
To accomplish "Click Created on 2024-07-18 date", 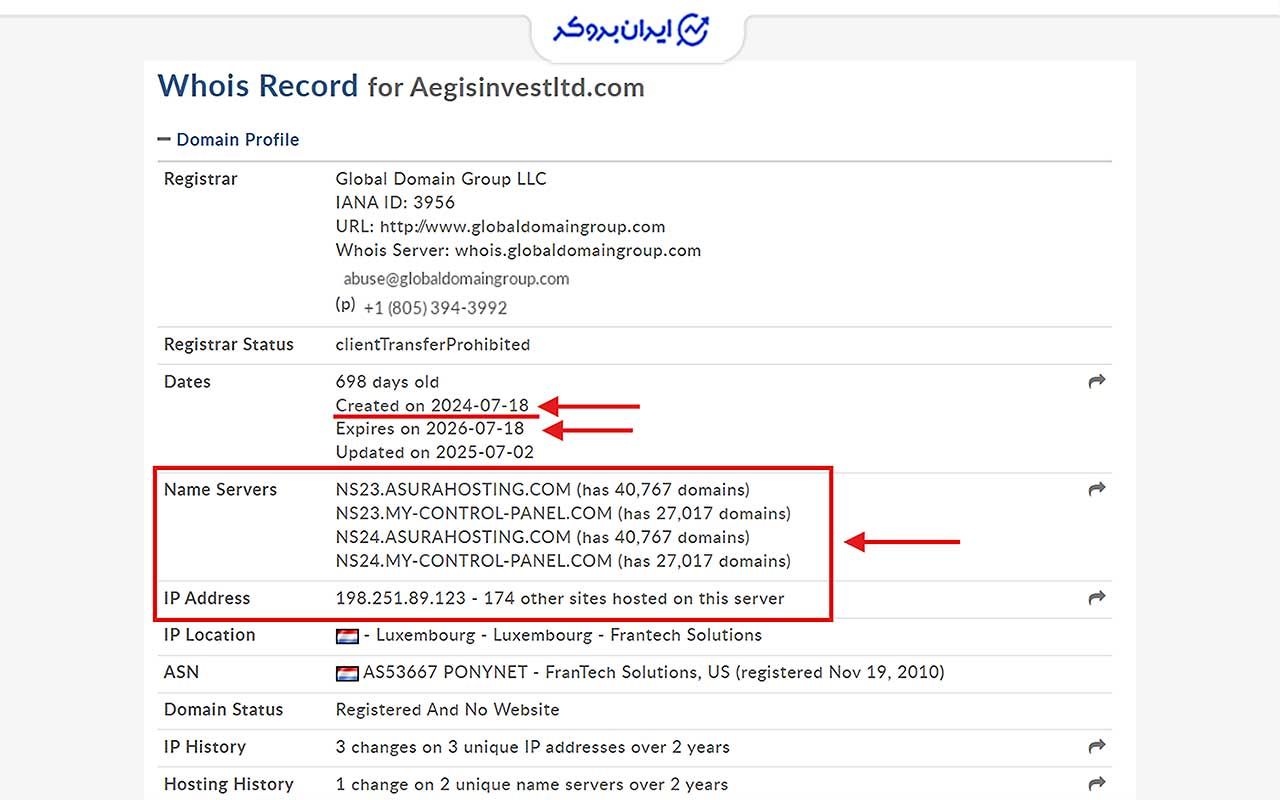I will pos(432,406).
